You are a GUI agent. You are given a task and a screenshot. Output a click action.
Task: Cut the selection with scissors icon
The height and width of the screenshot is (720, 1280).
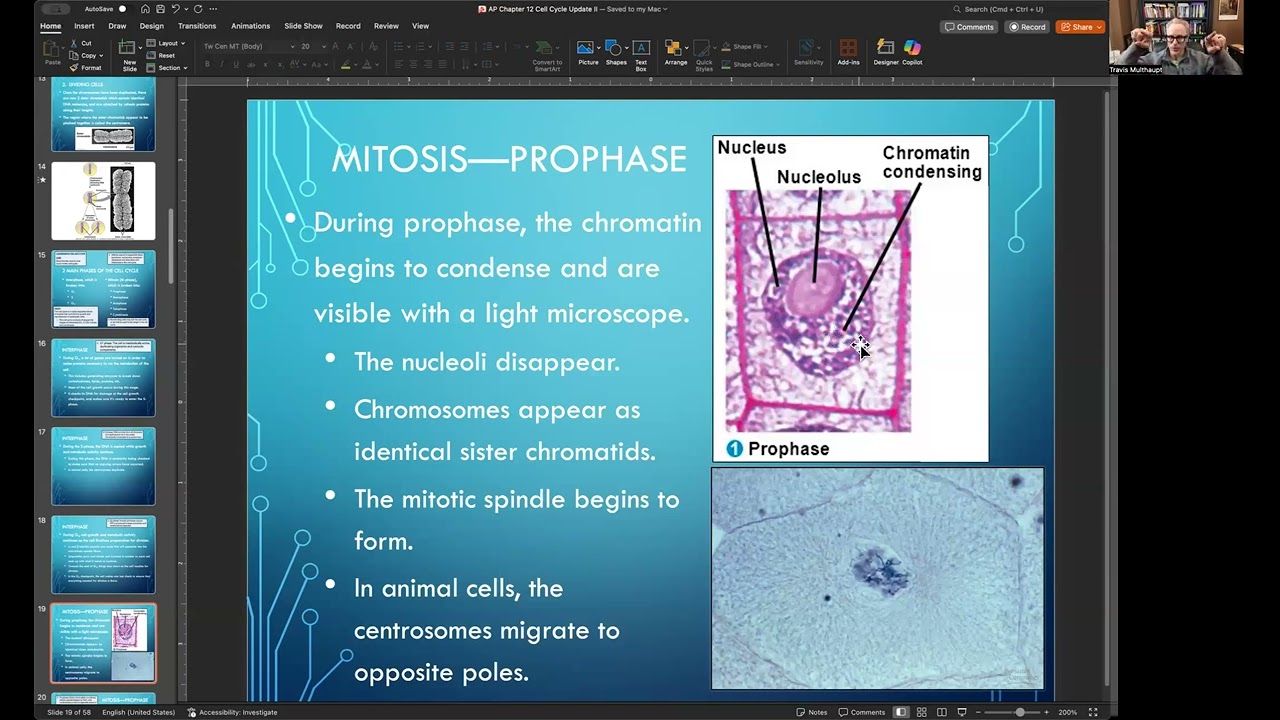(x=79, y=43)
